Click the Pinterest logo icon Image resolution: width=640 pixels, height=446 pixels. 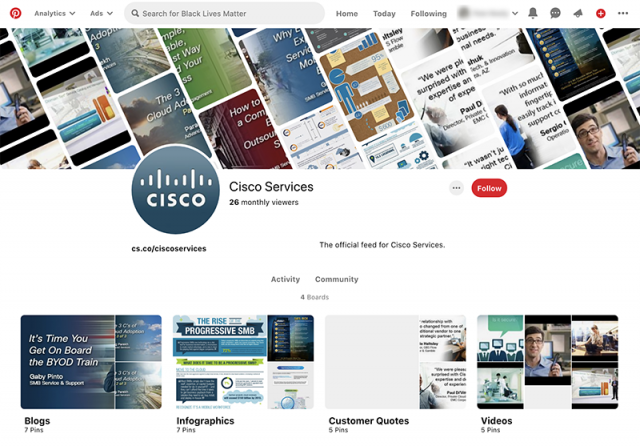(16, 13)
